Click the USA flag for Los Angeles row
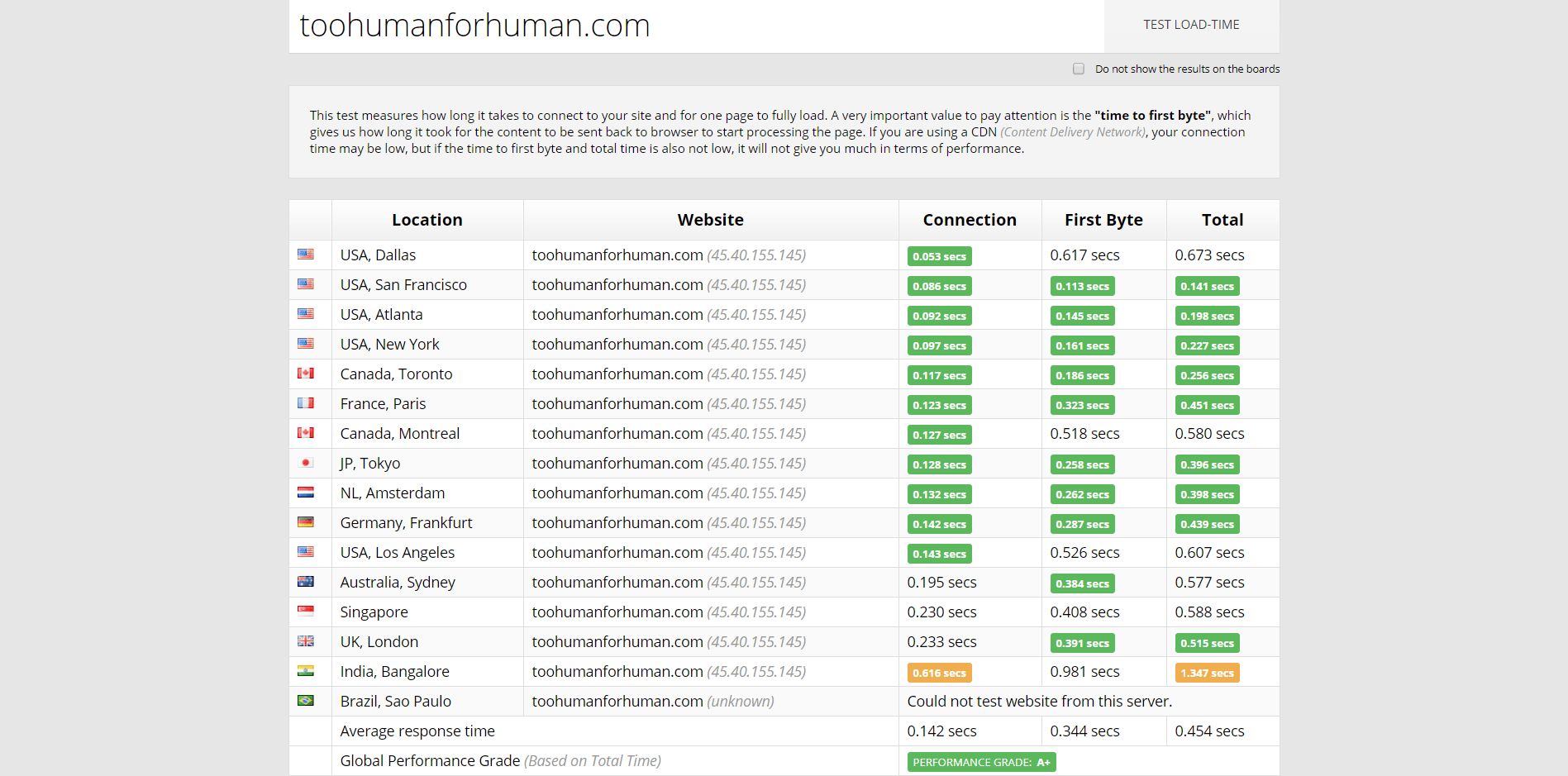1568x776 pixels. tap(306, 552)
